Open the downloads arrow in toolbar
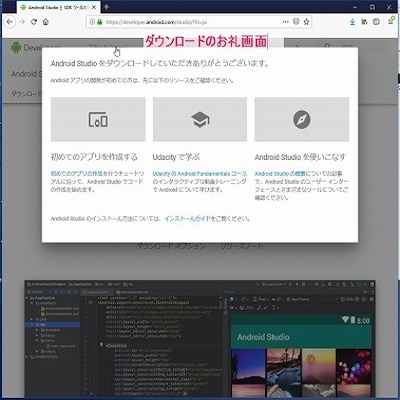400x400 pixels. pyautogui.click(x=352, y=22)
